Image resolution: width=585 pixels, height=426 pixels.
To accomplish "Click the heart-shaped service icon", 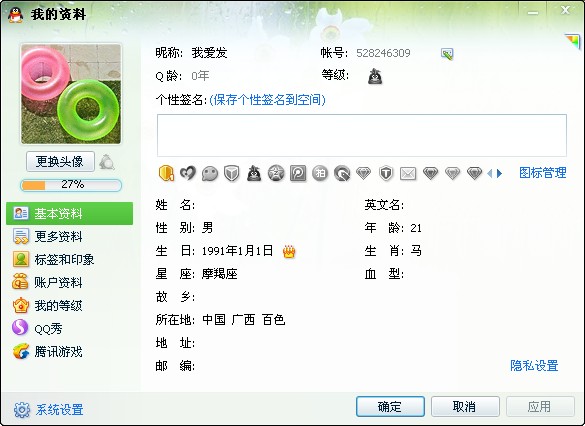I will coord(188,173).
